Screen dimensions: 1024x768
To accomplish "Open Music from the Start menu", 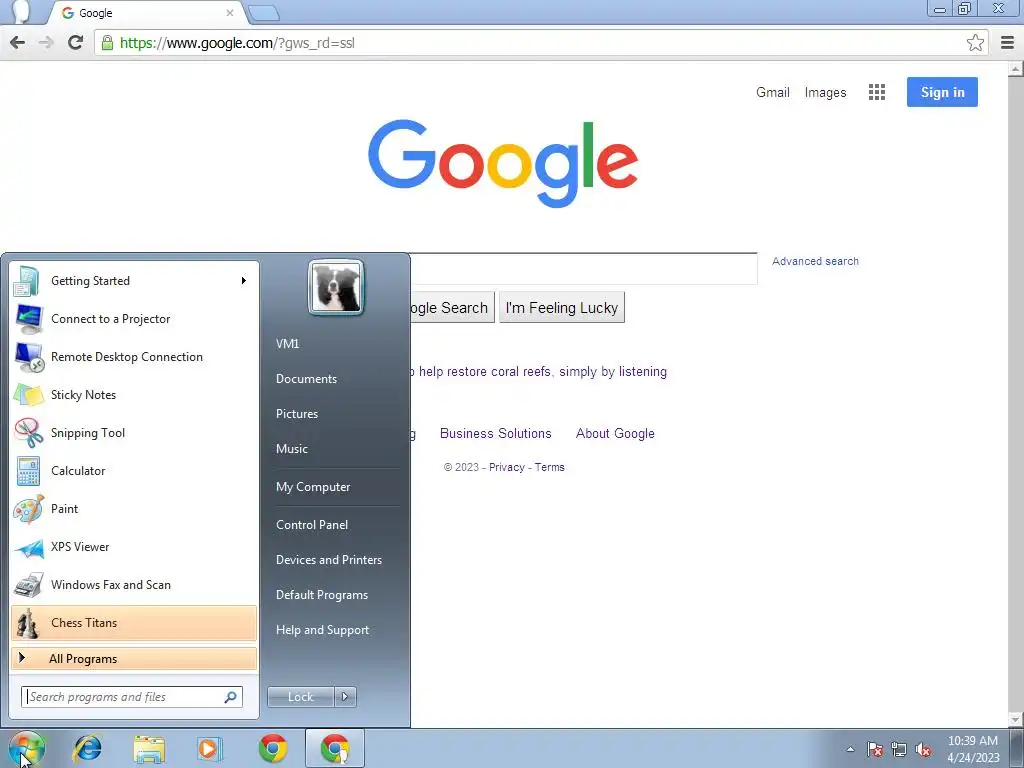I will pyautogui.click(x=292, y=449).
